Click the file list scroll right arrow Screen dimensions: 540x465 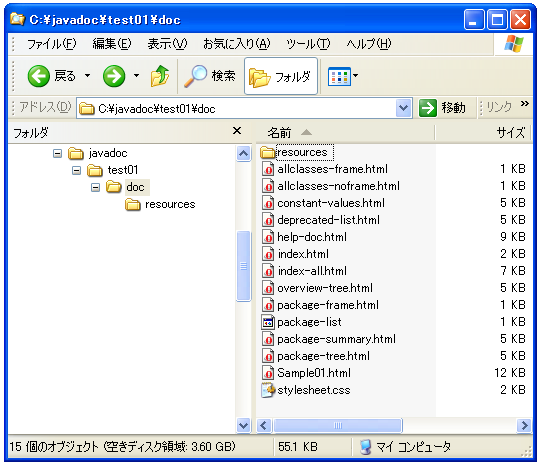[x=525, y=426]
